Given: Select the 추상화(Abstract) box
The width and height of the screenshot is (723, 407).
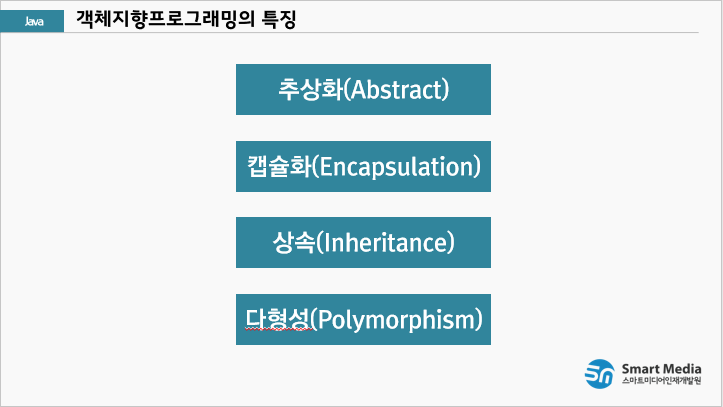Looking at the screenshot, I should click(363, 89).
